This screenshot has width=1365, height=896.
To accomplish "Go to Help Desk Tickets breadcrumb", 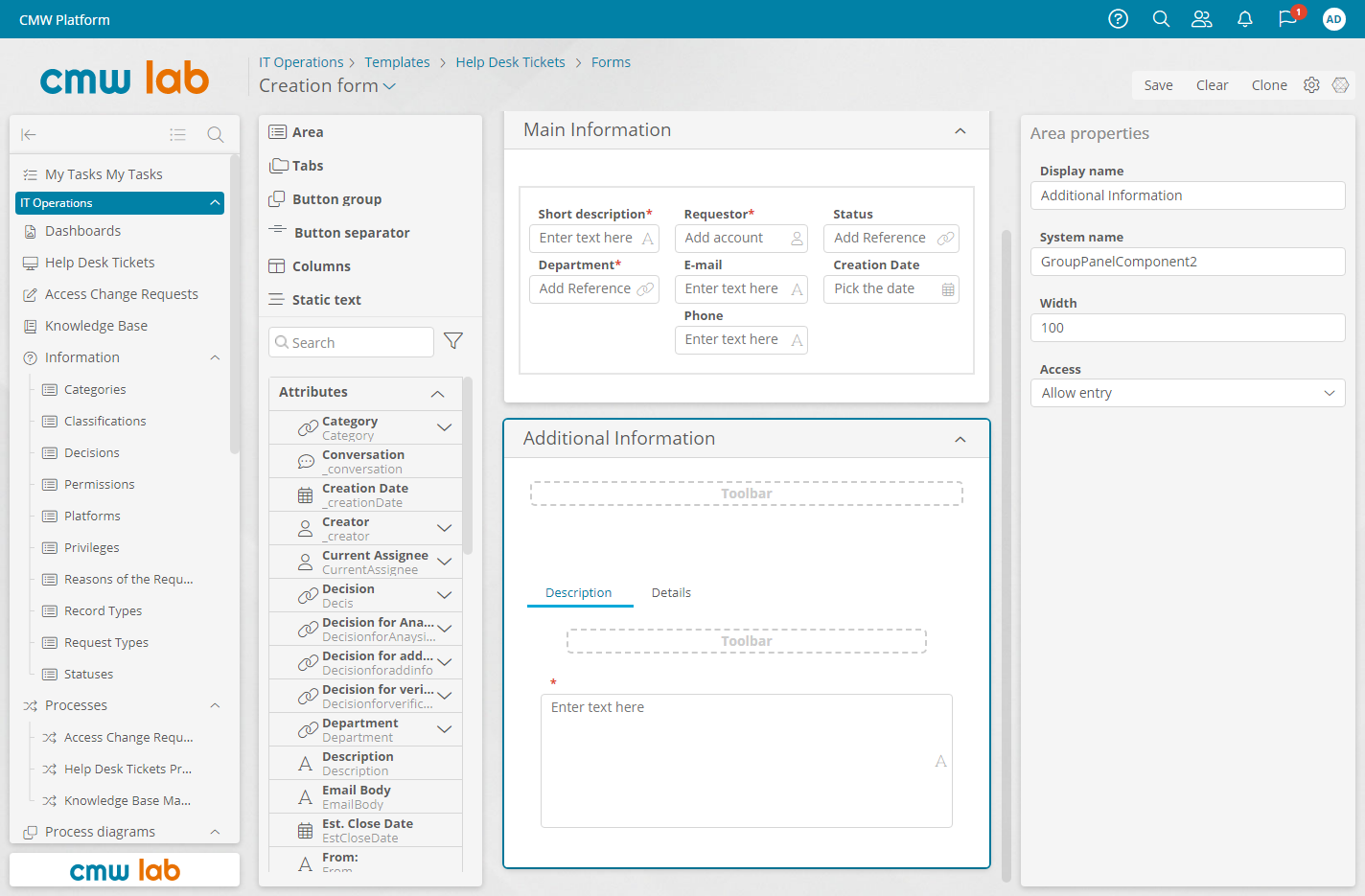I will click(x=510, y=62).
